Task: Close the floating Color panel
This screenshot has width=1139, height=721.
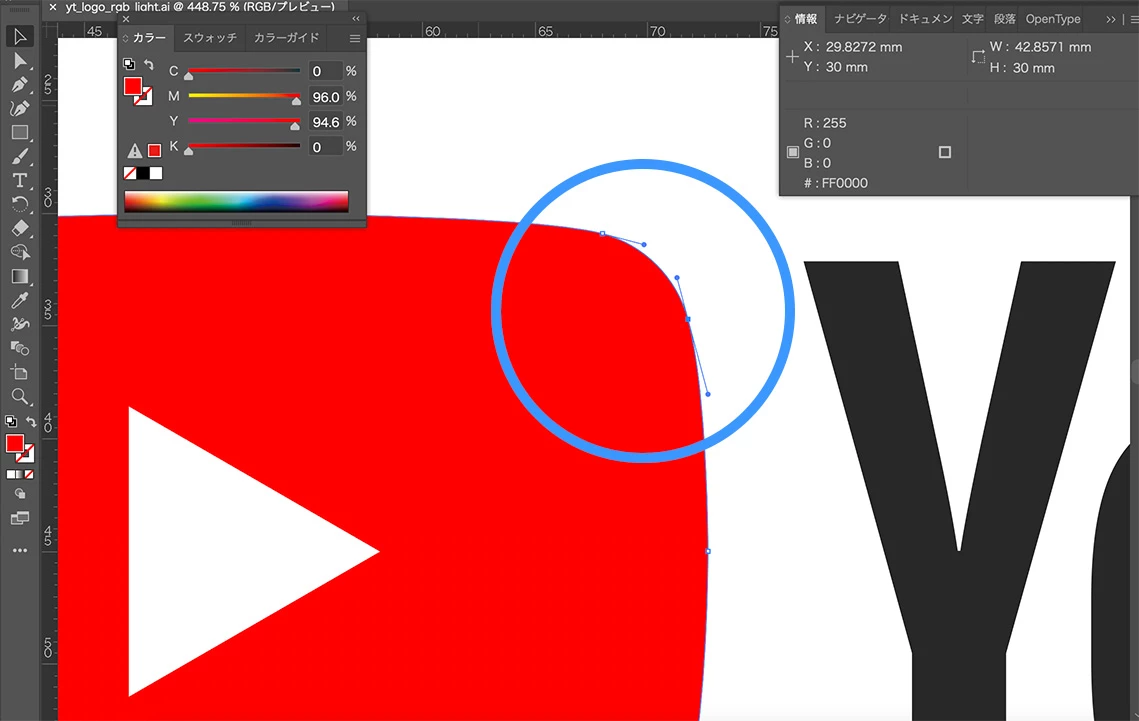Action: click(x=126, y=19)
